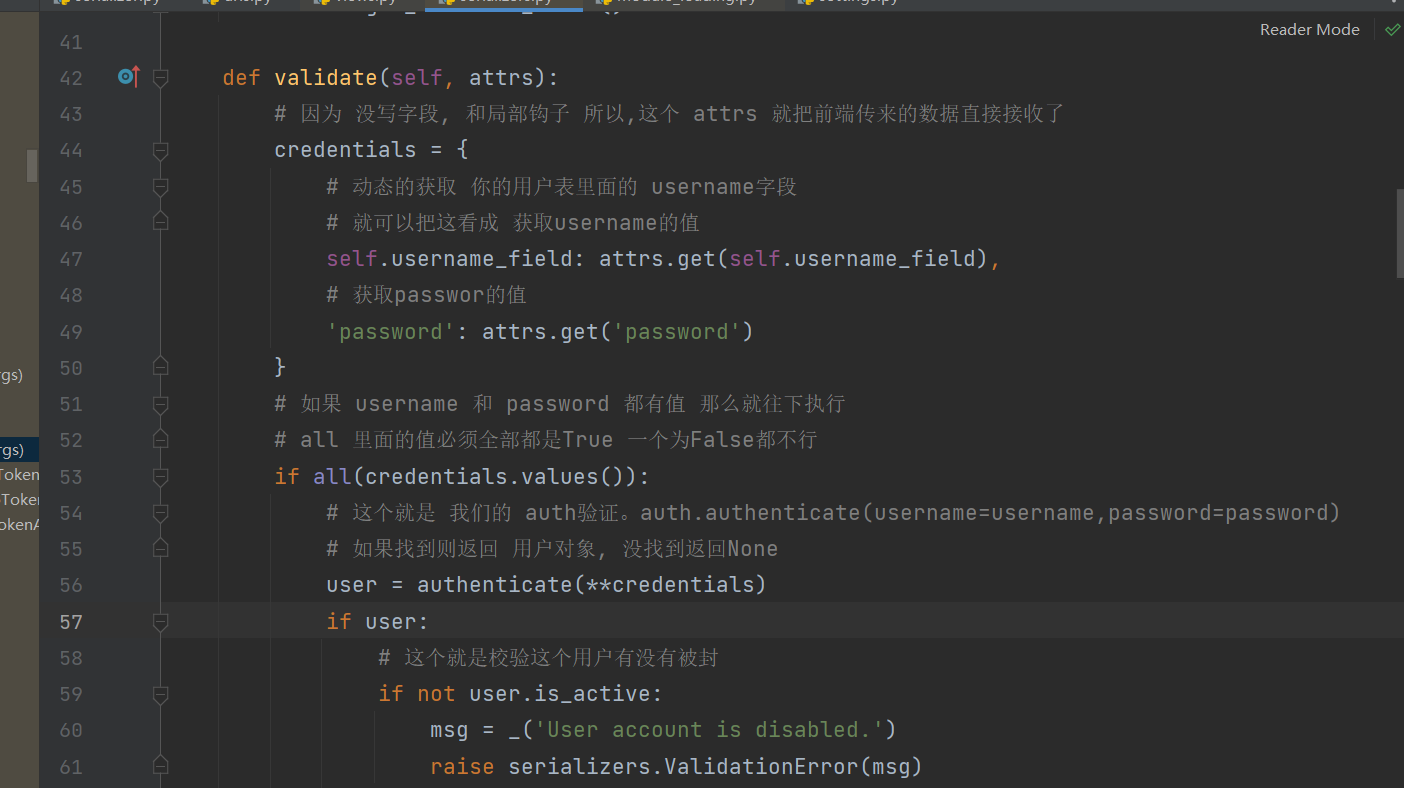This screenshot has width=1404, height=788.
Task: Click the 'msg' variable on line 60
Action: point(450,730)
